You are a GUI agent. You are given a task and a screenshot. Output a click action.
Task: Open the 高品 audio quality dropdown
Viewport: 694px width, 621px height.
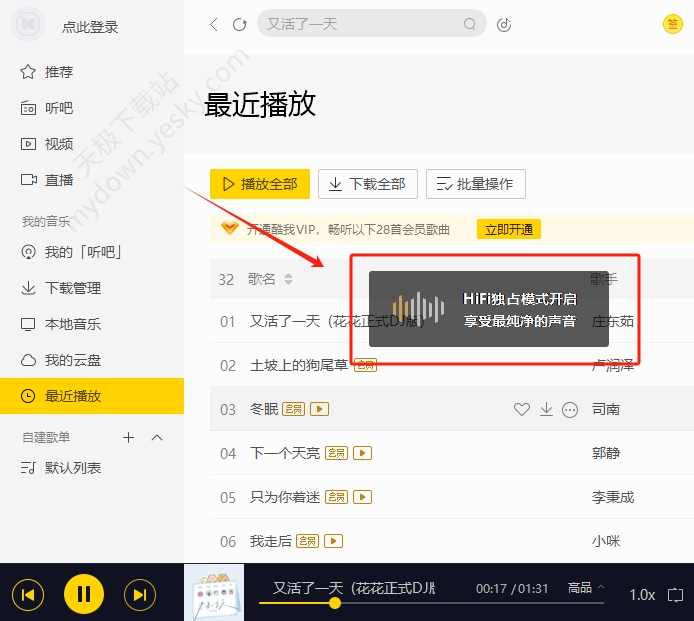coord(586,588)
